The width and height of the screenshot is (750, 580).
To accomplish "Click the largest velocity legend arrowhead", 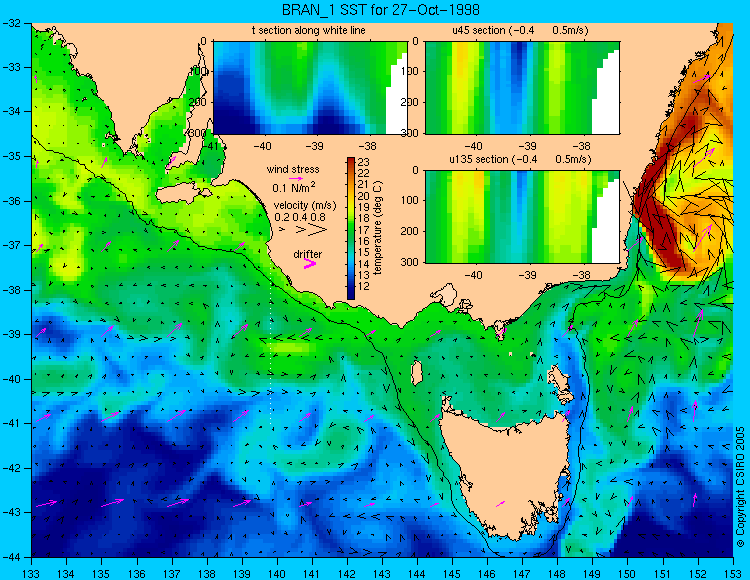I will click(x=318, y=230).
